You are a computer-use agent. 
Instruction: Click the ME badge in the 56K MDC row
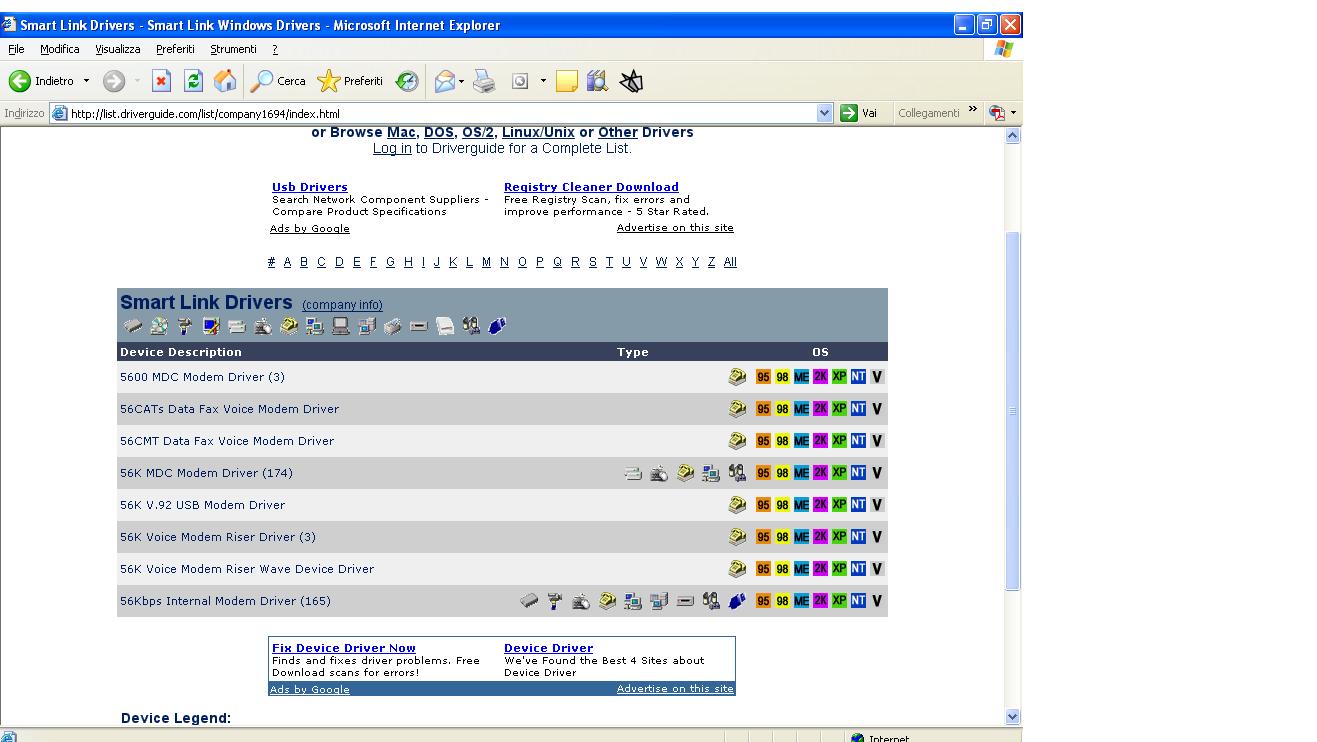pyautogui.click(x=801, y=473)
